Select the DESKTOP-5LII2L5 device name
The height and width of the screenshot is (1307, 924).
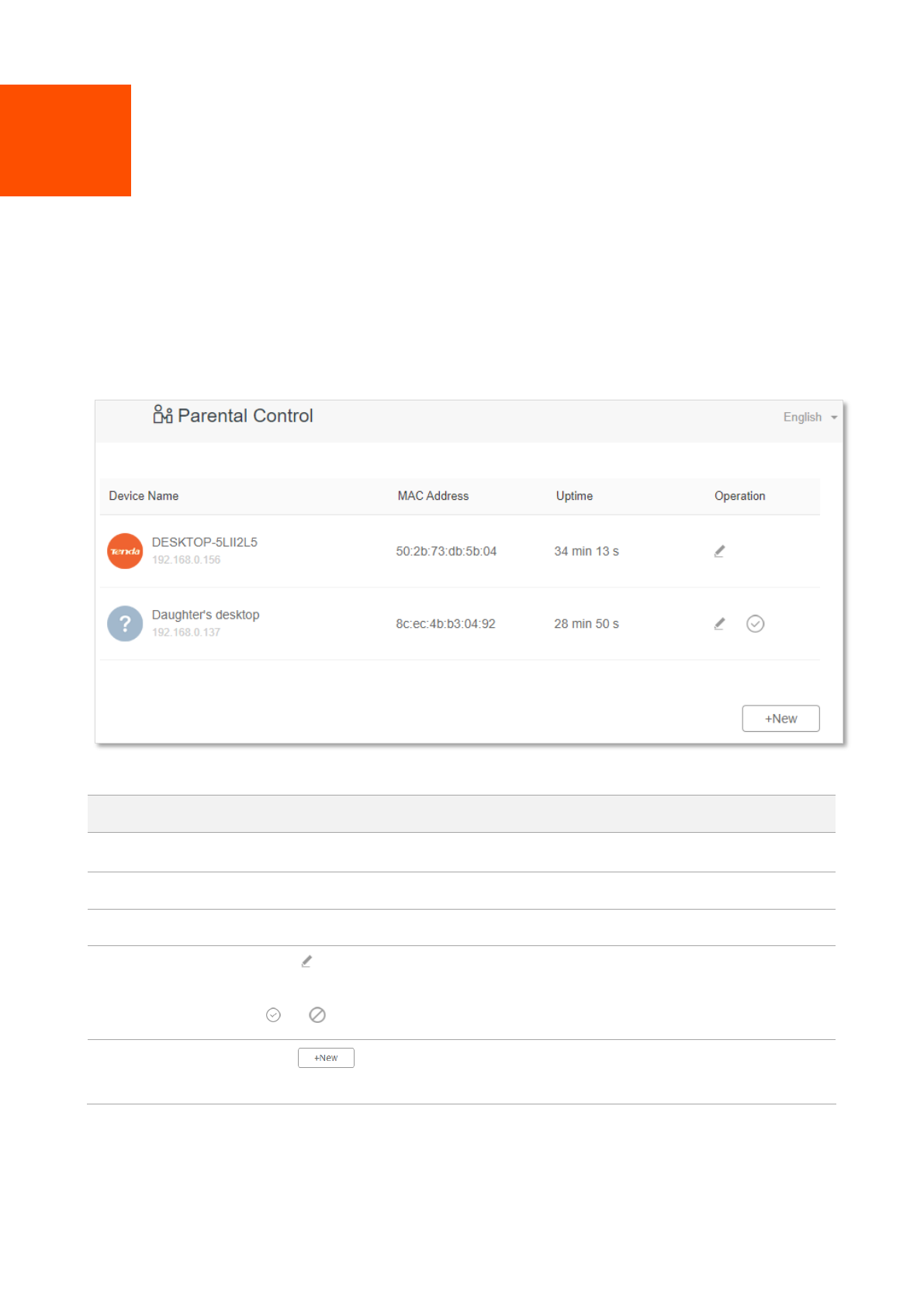[204, 543]
